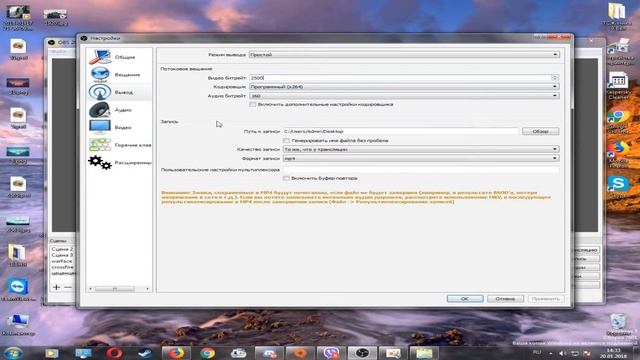This screenshot has width=640, height=360.
Task: Adjust the video bitrate spinner arrows
Action: pyautogui.click(x=555, y=78)
